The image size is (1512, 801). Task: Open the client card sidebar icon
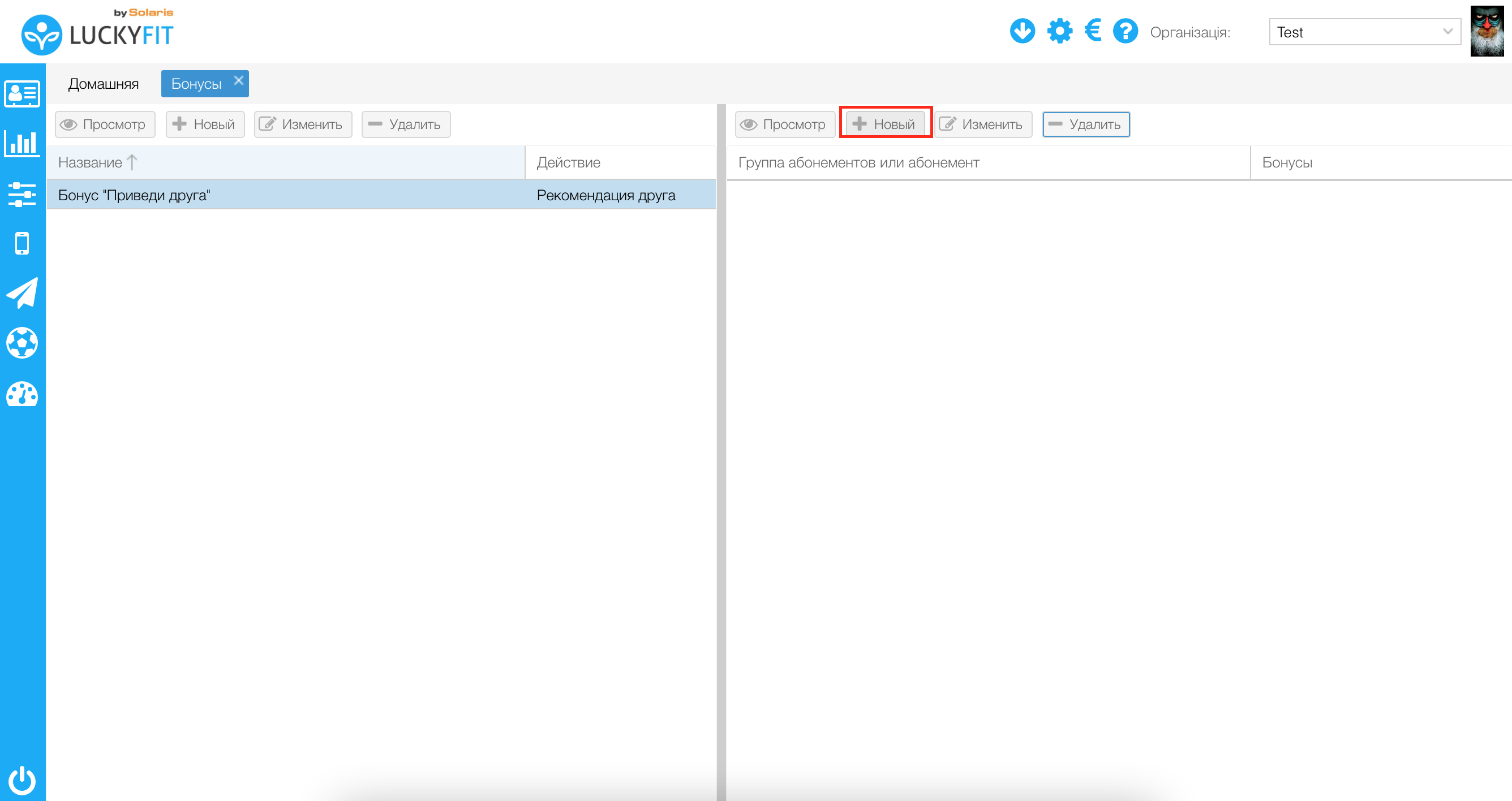point(22,94)
